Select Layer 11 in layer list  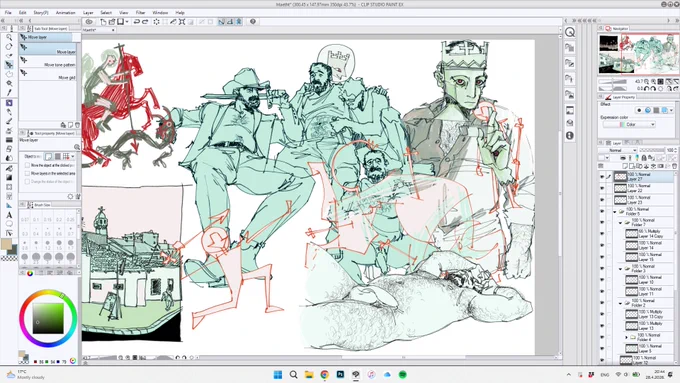point(648,291)
